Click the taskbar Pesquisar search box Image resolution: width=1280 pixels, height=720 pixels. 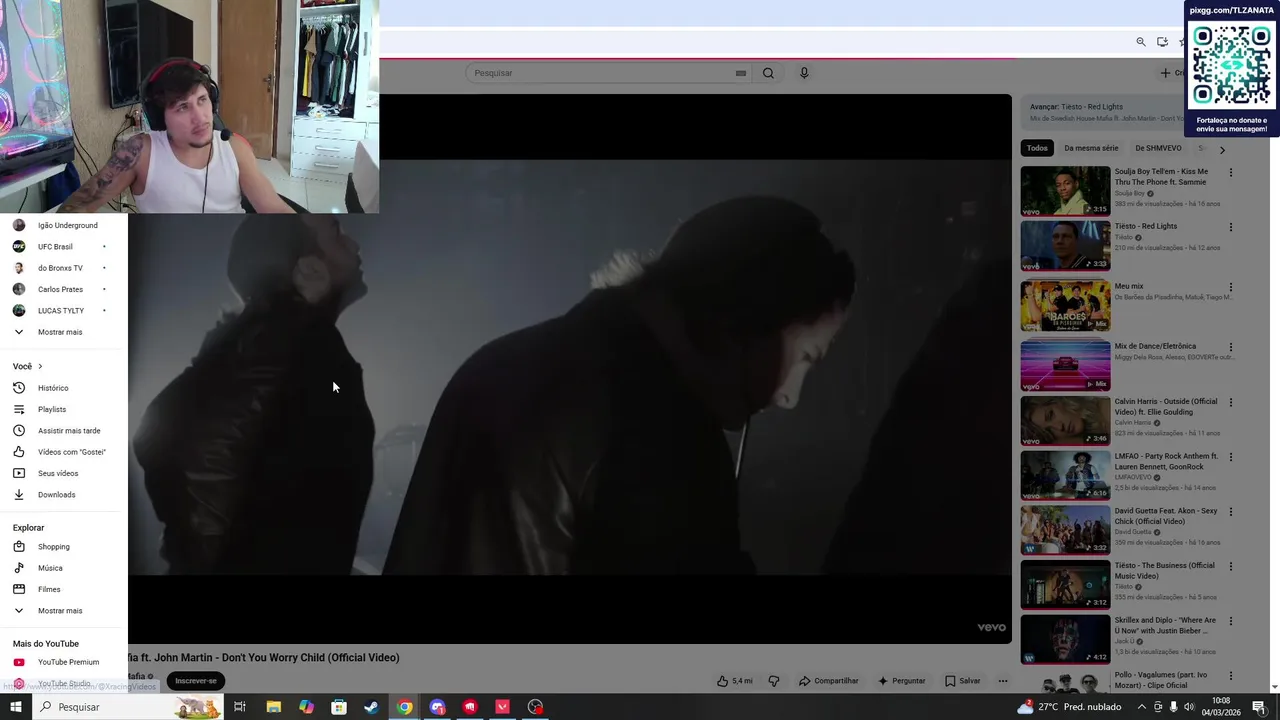coord(128,707)
